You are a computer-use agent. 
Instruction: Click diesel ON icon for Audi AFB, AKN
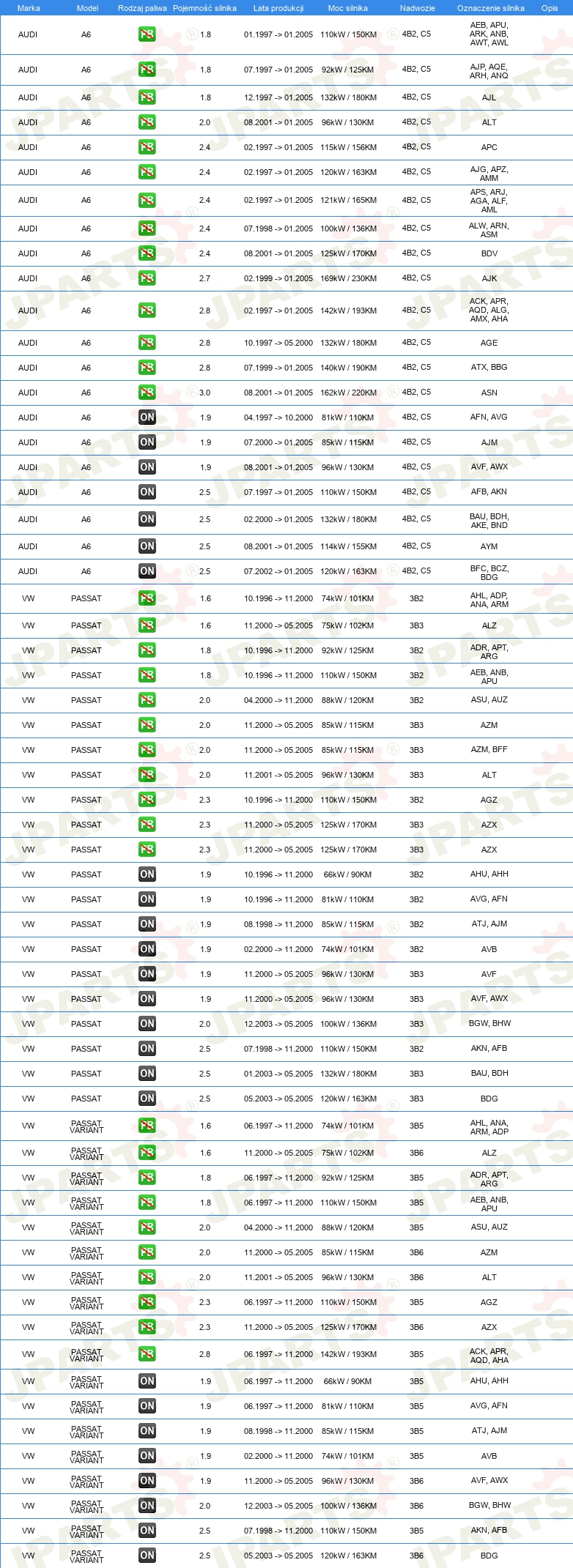point(147,492)
